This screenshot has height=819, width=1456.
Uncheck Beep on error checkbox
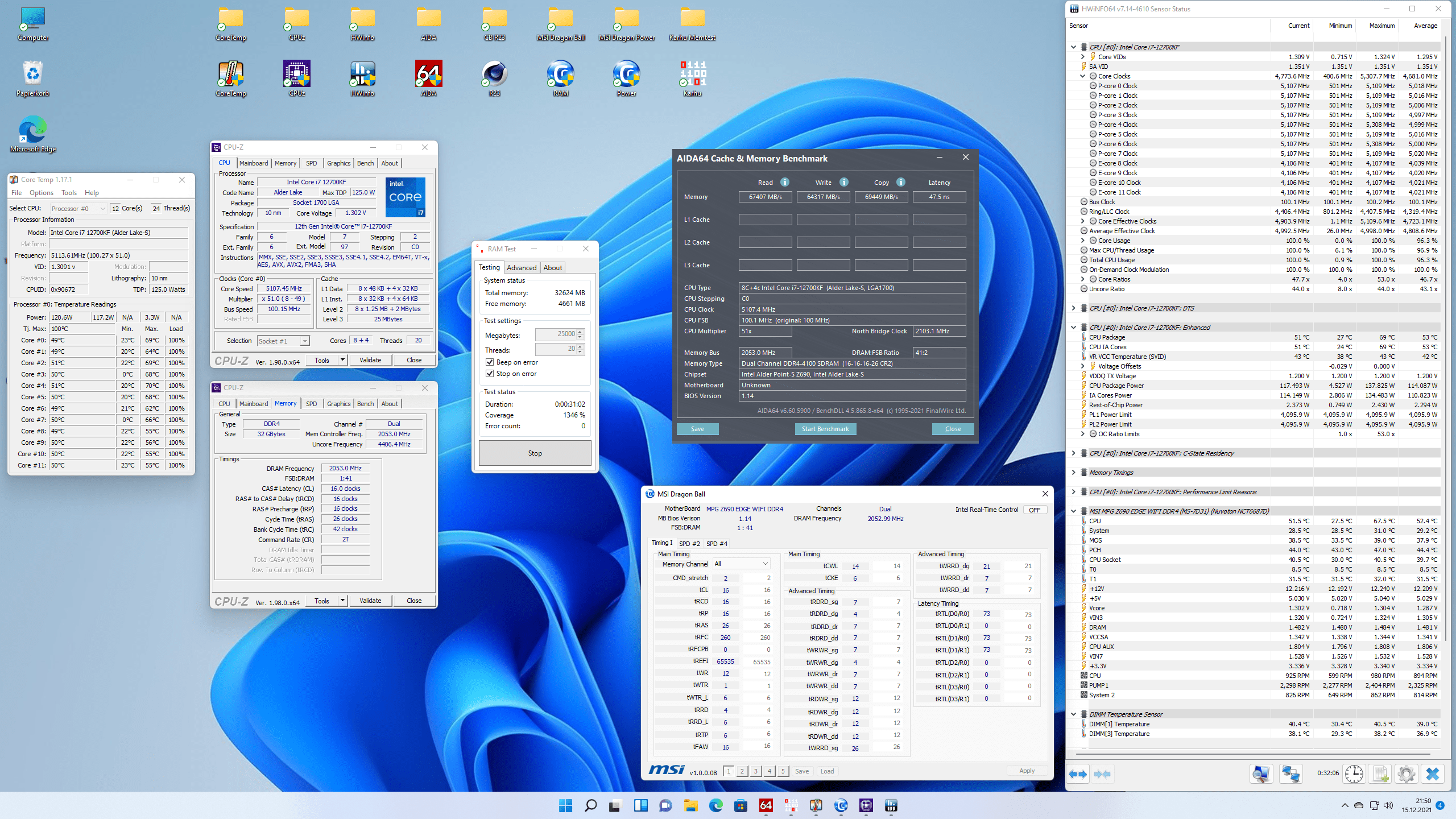(x=490, y=362)
